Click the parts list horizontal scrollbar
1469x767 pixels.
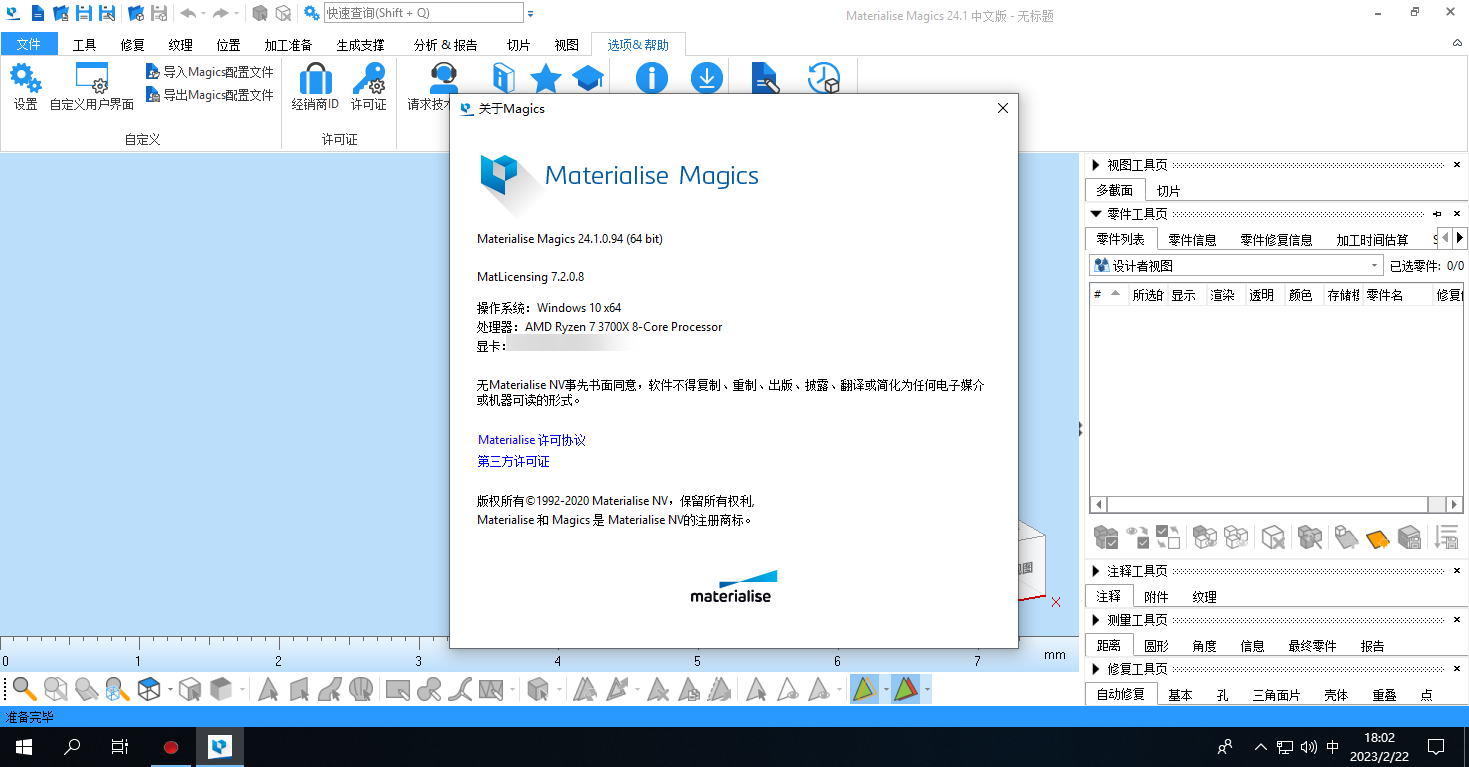click(1276, 505)
